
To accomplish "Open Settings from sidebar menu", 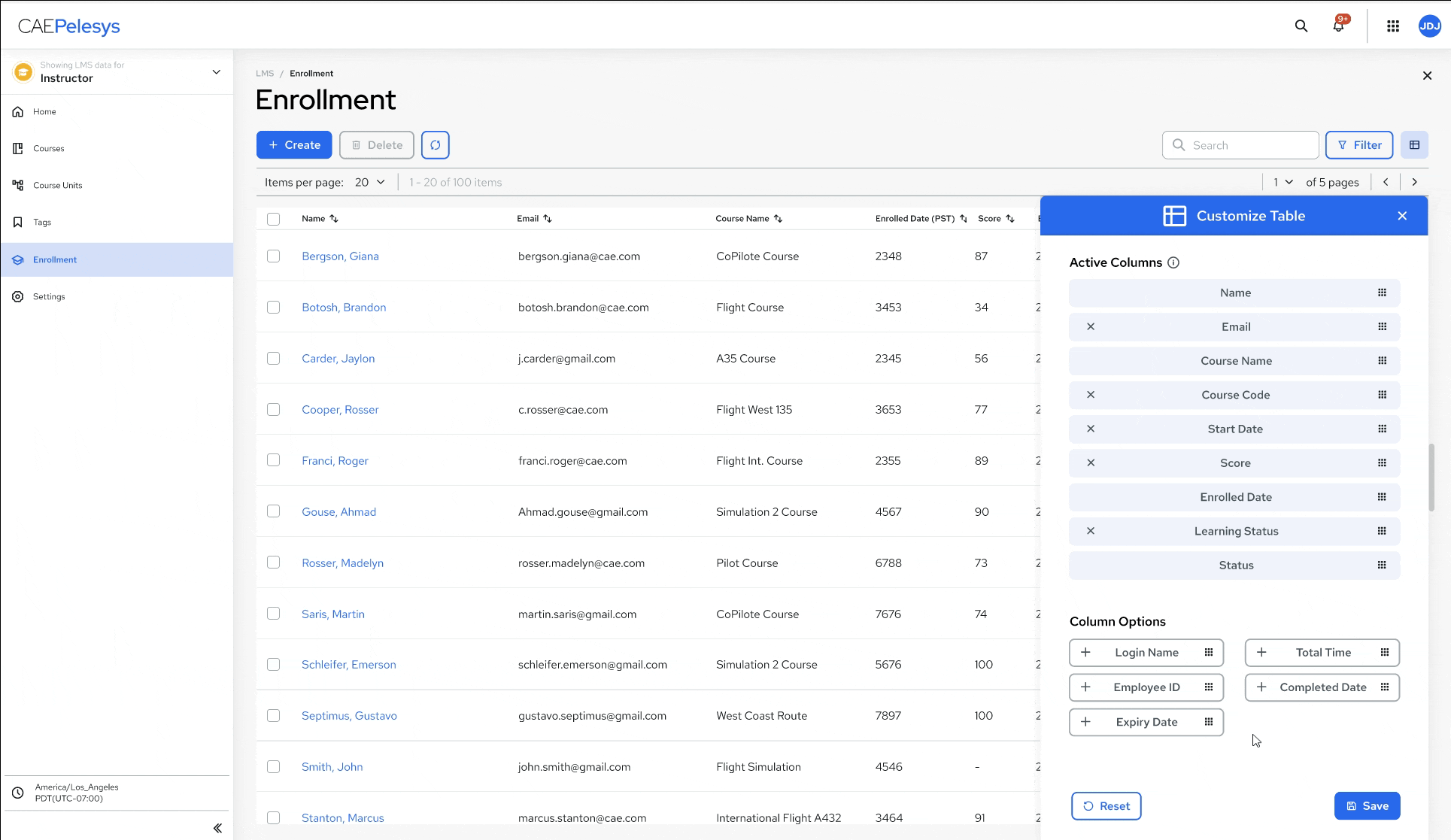I will pos(49,297).
